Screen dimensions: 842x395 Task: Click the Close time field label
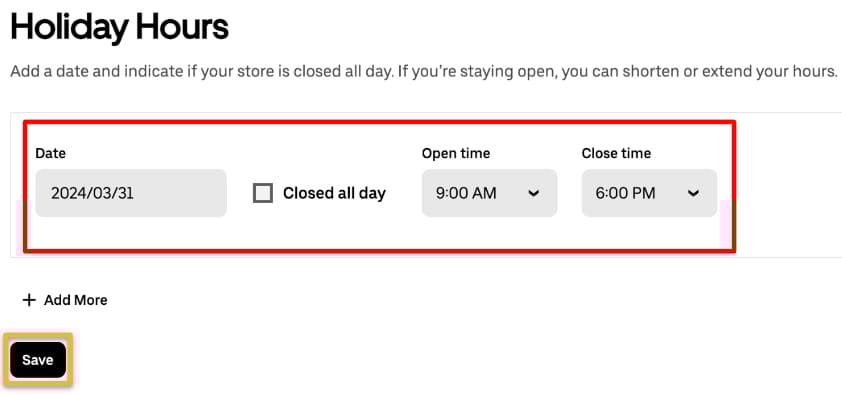point(616,153)
